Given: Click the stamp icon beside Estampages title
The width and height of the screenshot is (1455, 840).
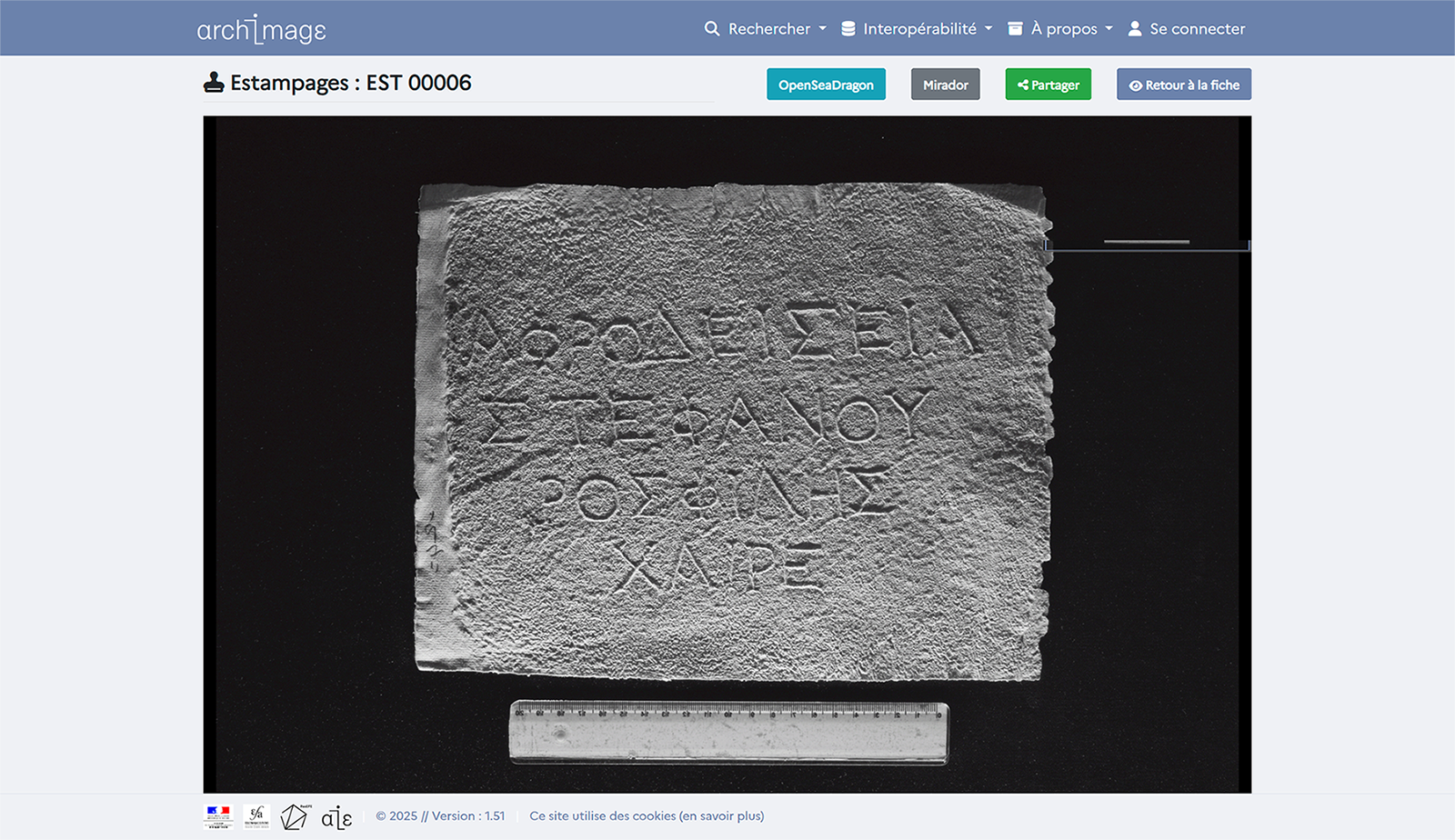Looking at the screenshot, I should (x=214, y=83).
